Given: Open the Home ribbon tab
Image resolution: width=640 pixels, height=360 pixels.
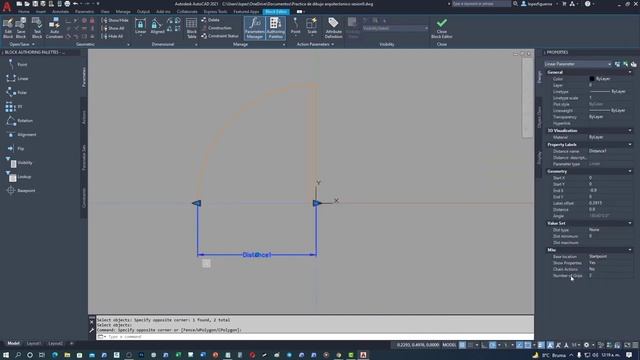Looking at the screenshot, I should 24,12.
